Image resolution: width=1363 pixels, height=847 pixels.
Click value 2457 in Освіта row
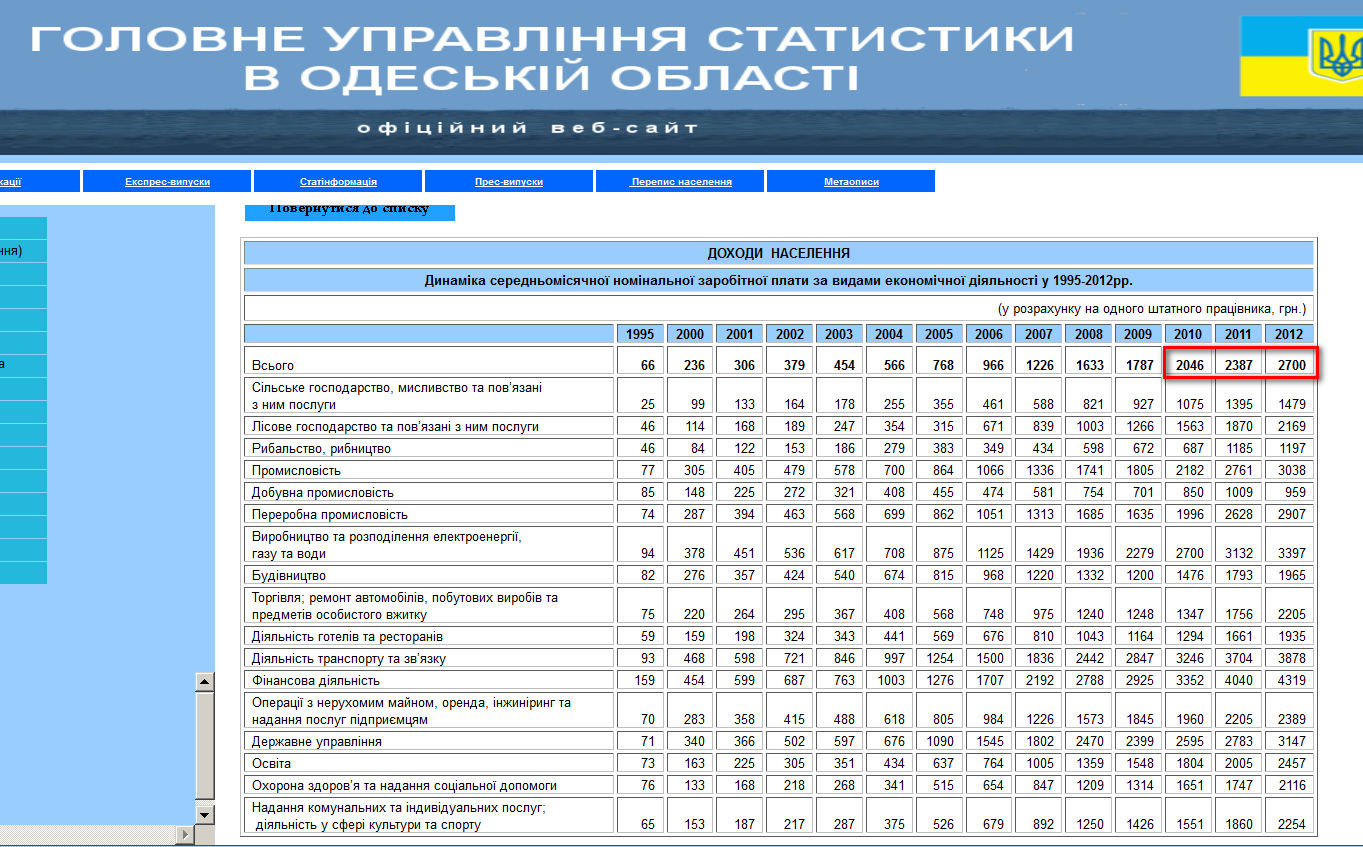[1290, 763]
